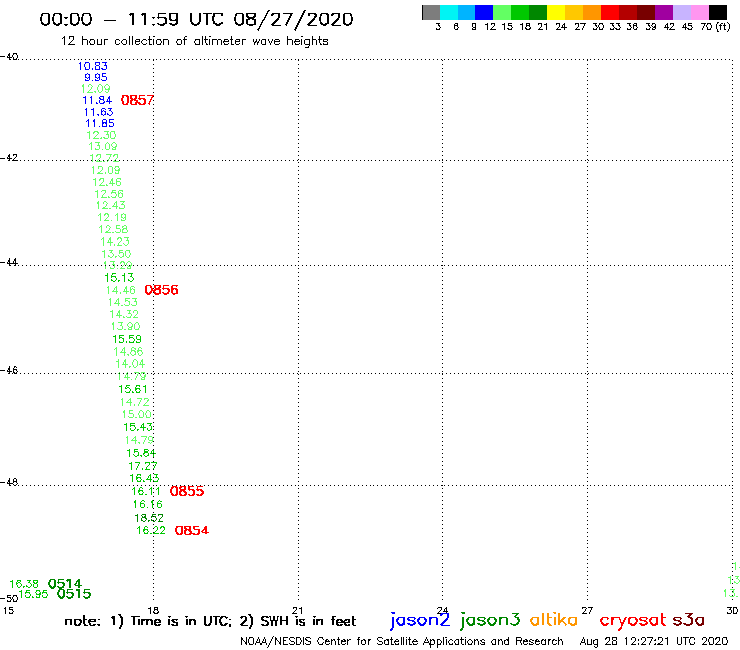Screen dimensions: 740x650
Task: Click the 16.43 wave height reading
Action: [144, 478]
